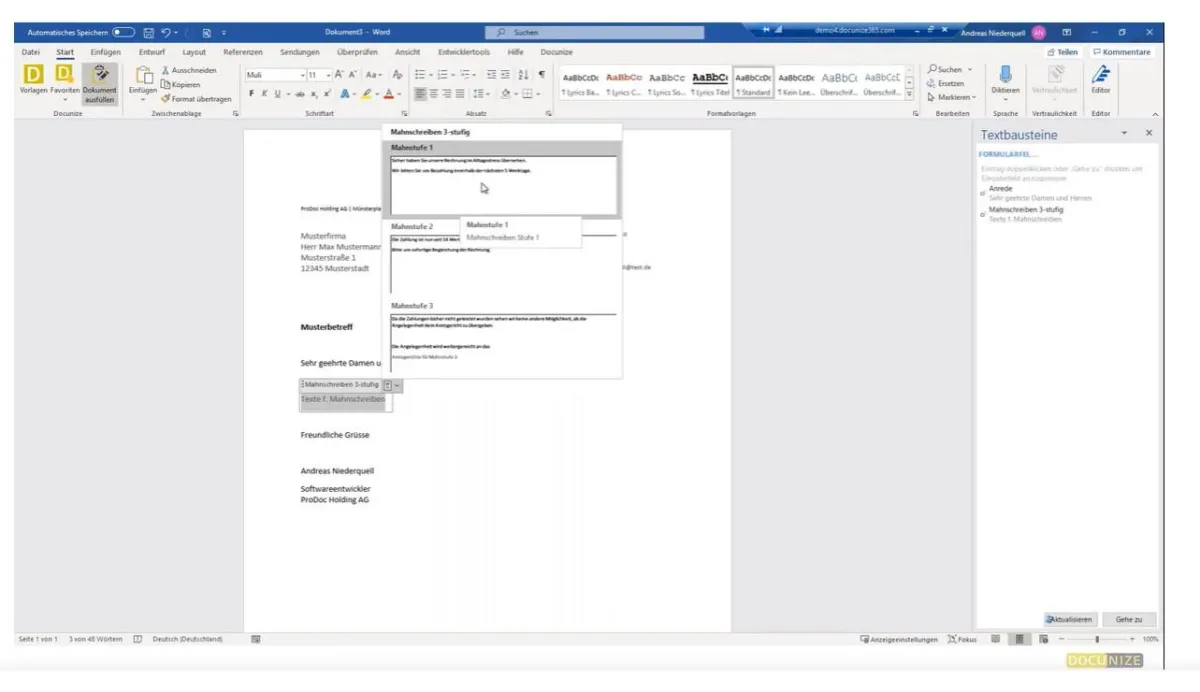The image size is (1200, 692).
Task: Adjust the zoom slider in the status bar
Action: tap(1097, 639)
